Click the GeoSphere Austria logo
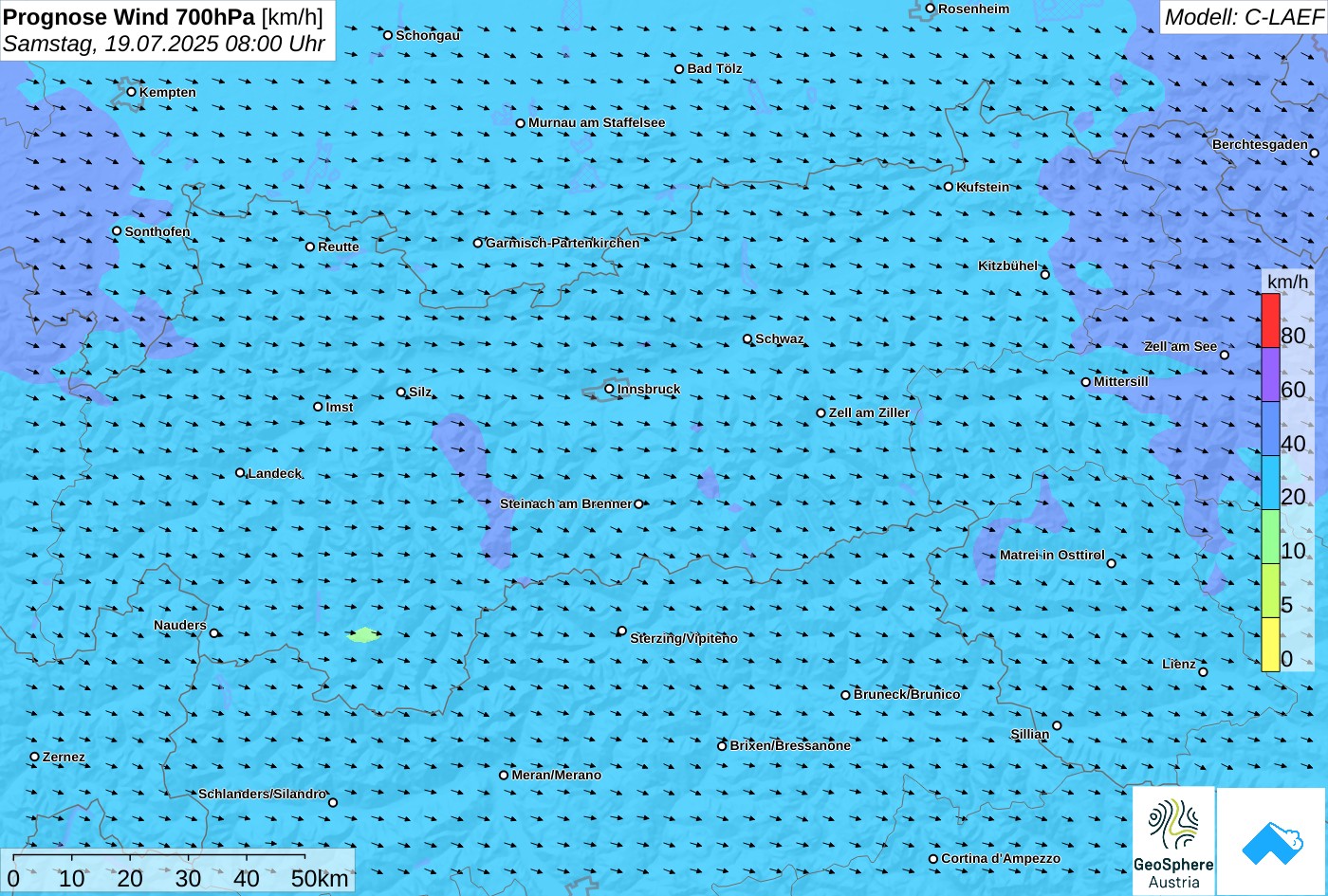Image resolution: width=1328 pixels, height=896 pixels. tap(1173, 842)
